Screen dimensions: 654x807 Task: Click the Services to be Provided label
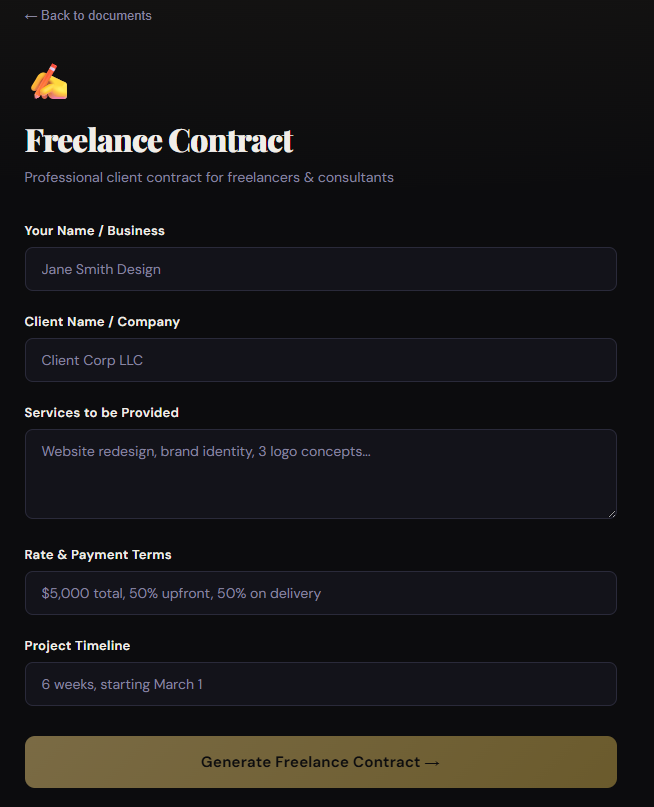(101, 412)
